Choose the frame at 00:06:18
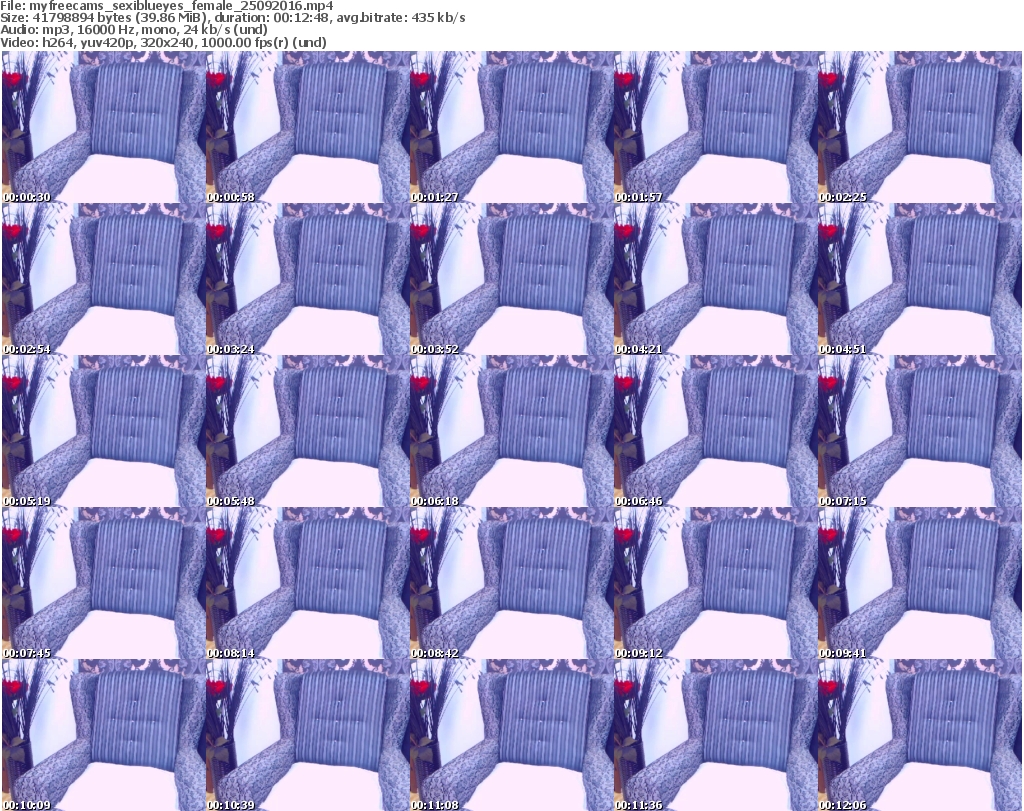The image size is (1024, 811). pos(511,431)
